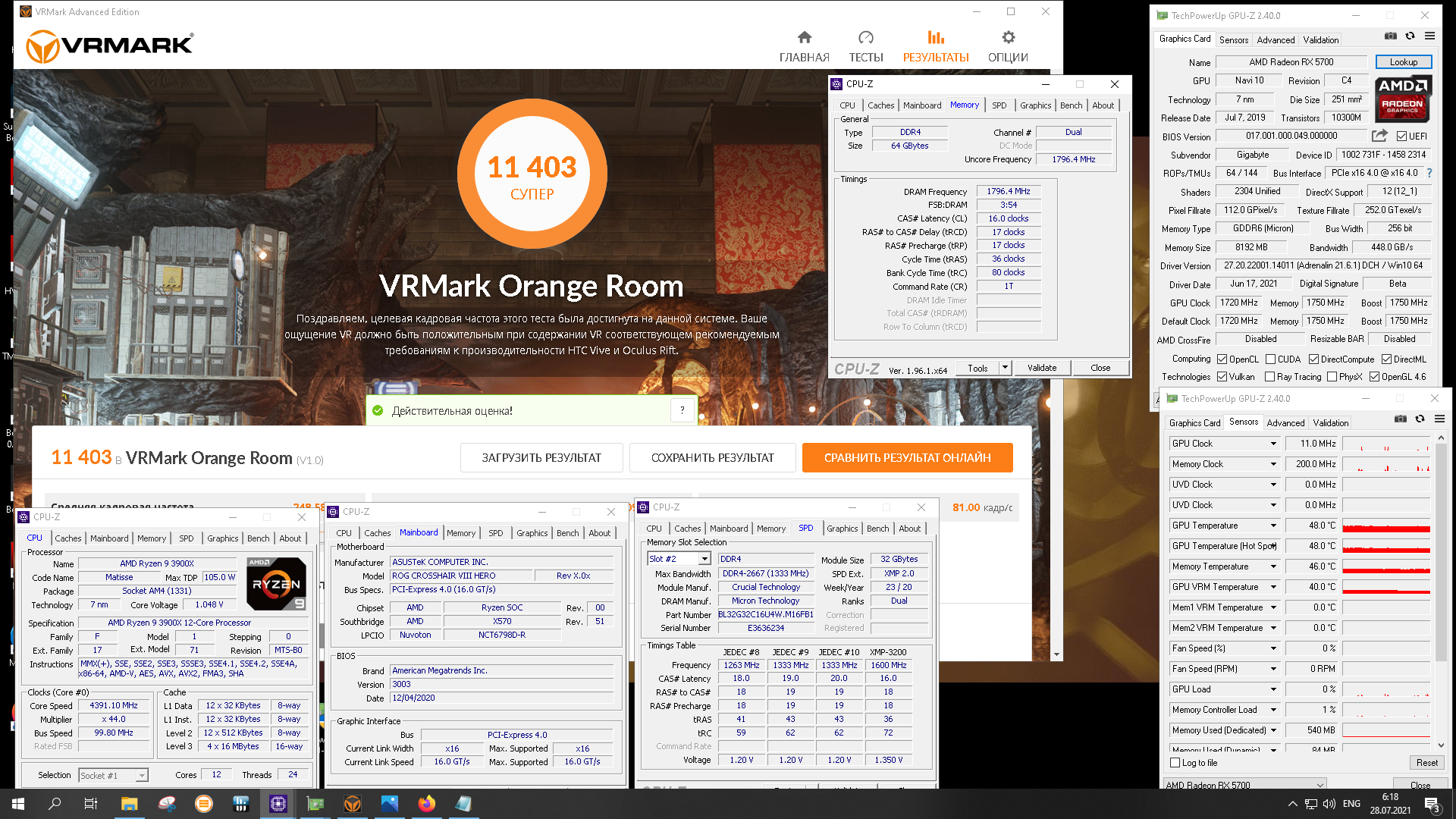The height and width of the screenshot is (819, 1456).
Task: Open GPU Temperature sensor dropdown
Action: click(x=1273, y=526)
